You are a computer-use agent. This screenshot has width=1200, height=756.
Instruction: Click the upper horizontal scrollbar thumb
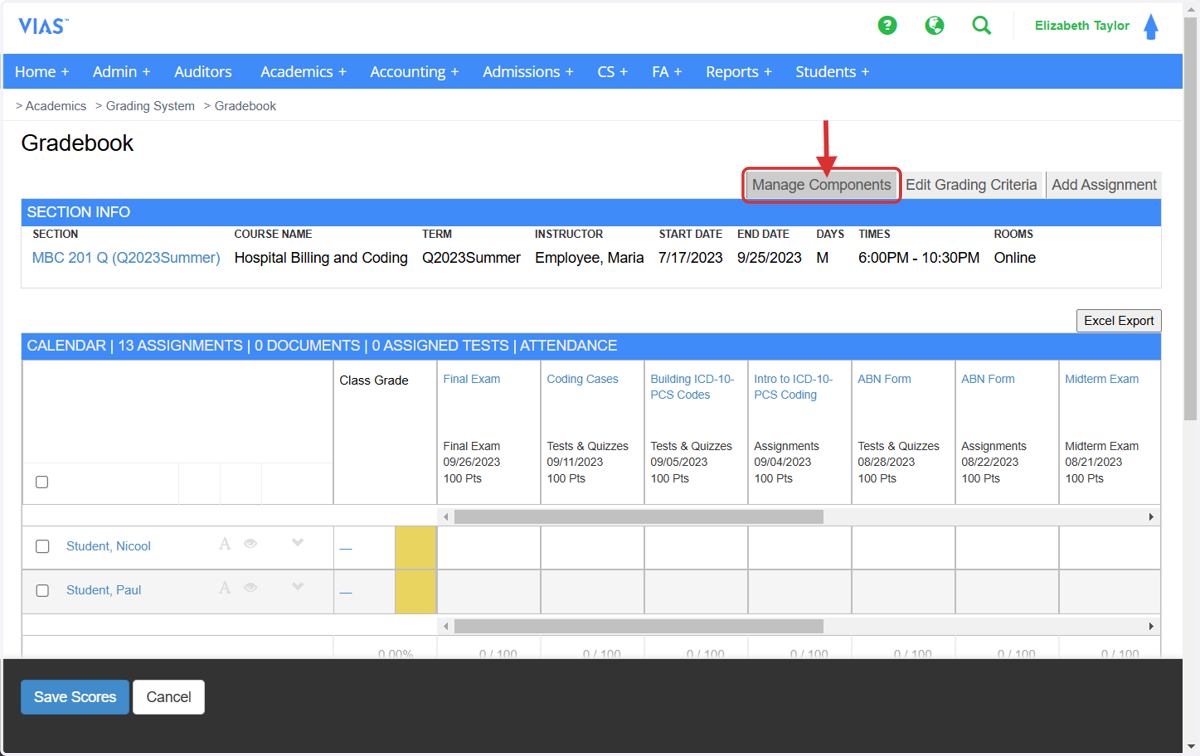(638, 517)
